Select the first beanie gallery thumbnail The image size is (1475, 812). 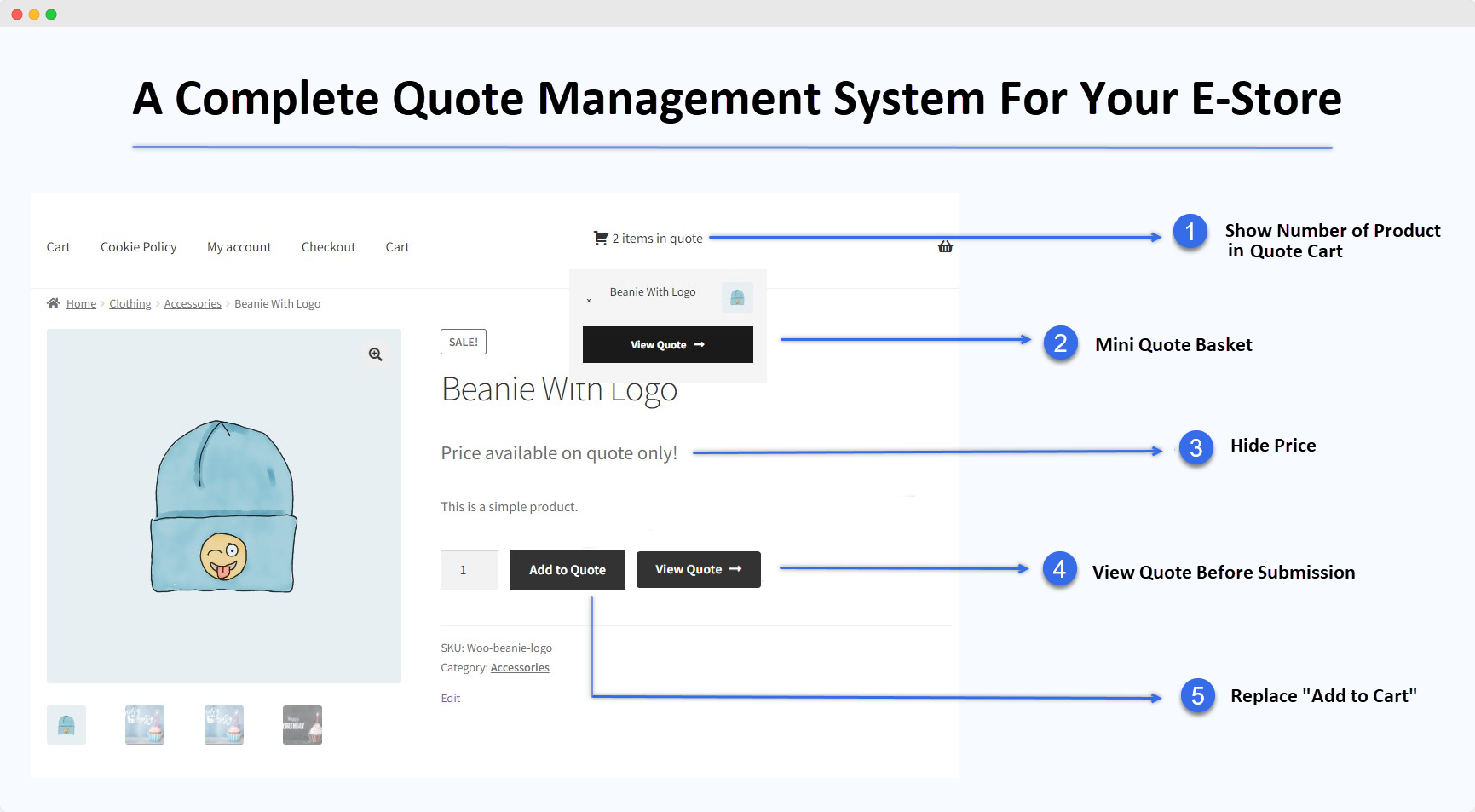[66, 725]
